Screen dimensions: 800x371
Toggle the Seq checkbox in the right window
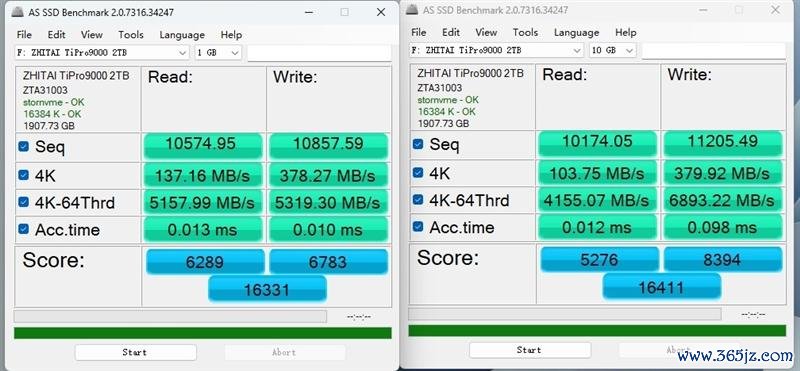click(x=418, y=144)
